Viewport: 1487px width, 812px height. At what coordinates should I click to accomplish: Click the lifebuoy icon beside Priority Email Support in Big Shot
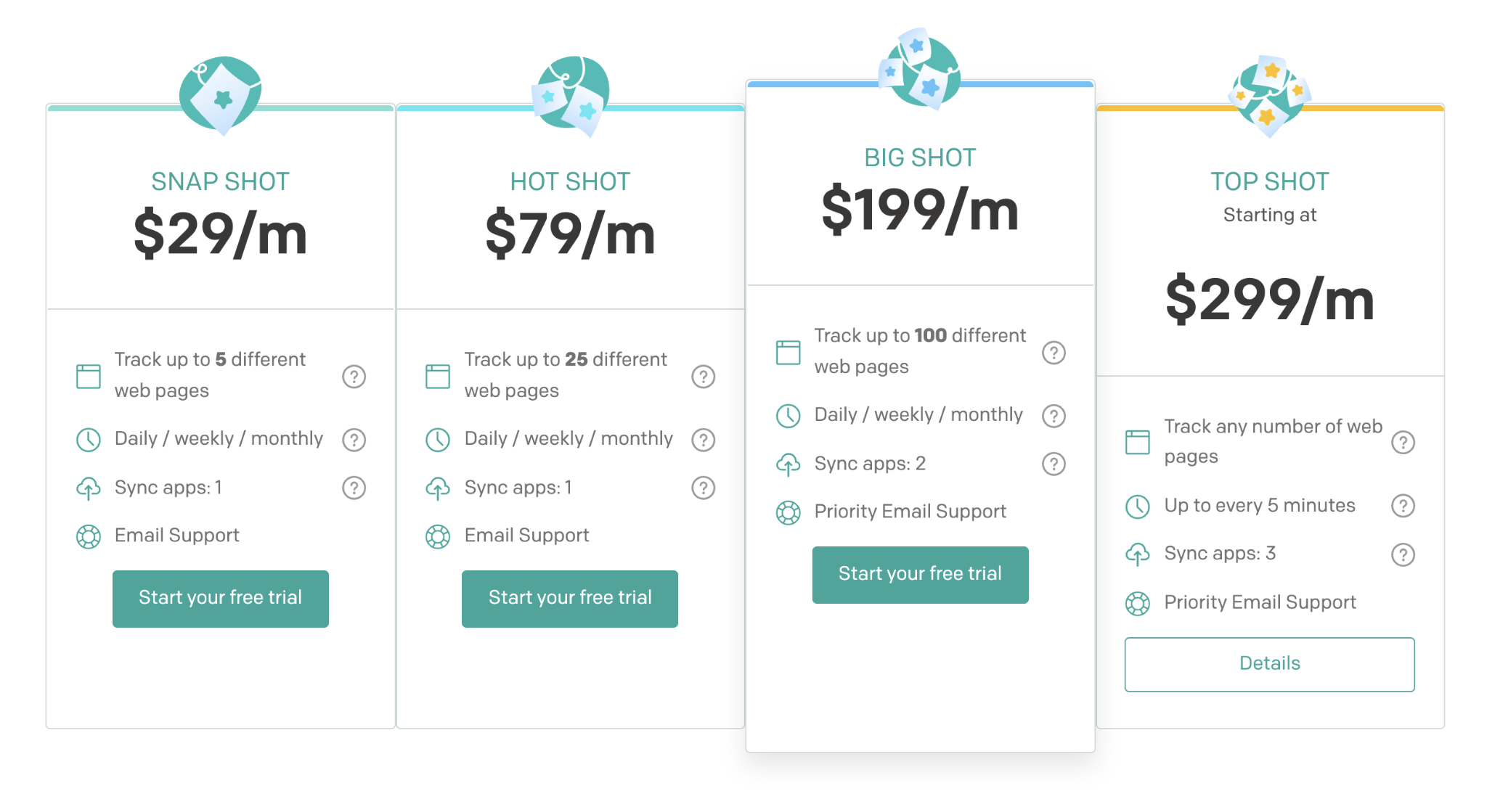(788, 512)
